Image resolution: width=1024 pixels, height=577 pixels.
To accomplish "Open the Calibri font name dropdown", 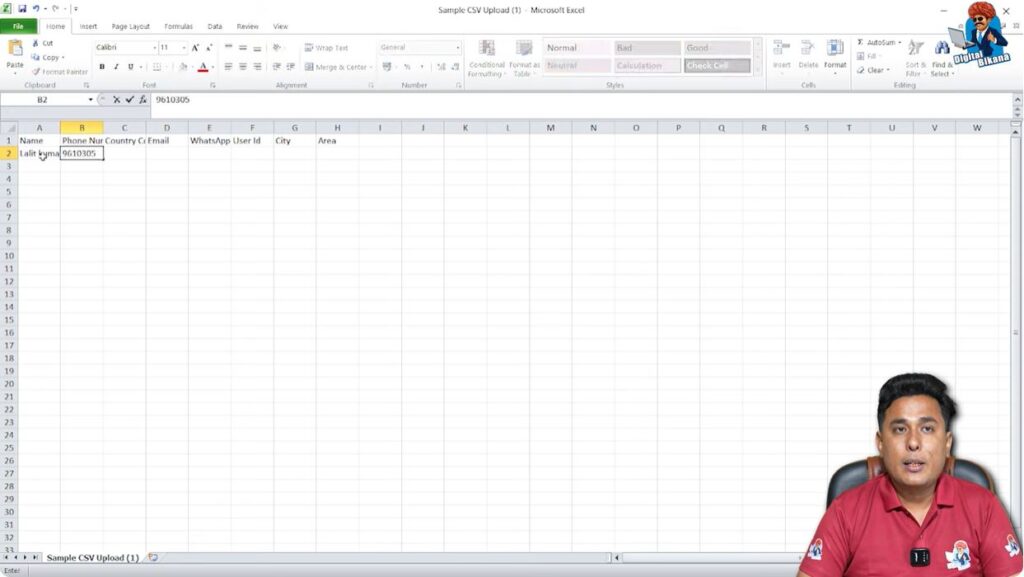I will 154,48.
